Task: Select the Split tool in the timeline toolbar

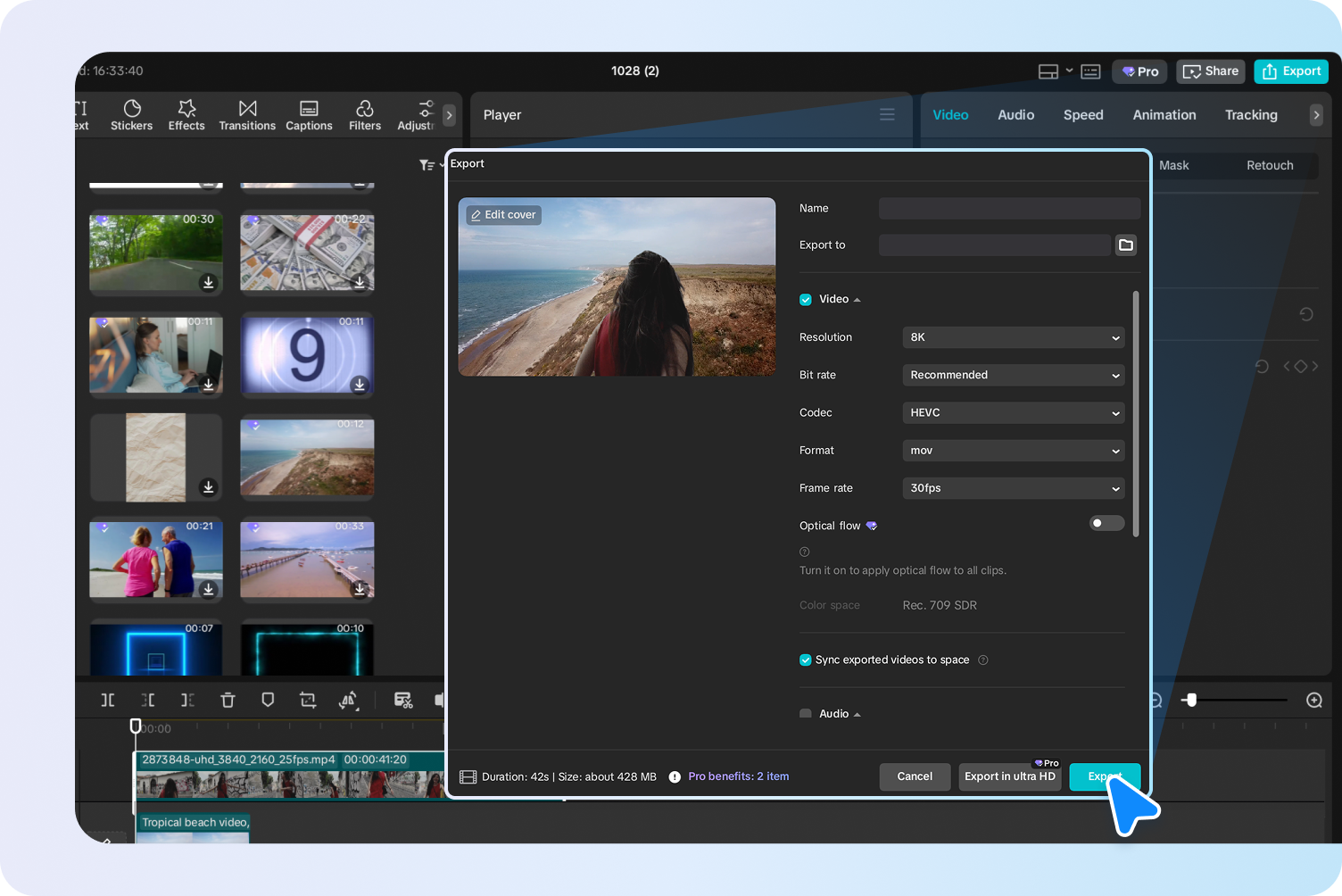Action: (107, 700)
